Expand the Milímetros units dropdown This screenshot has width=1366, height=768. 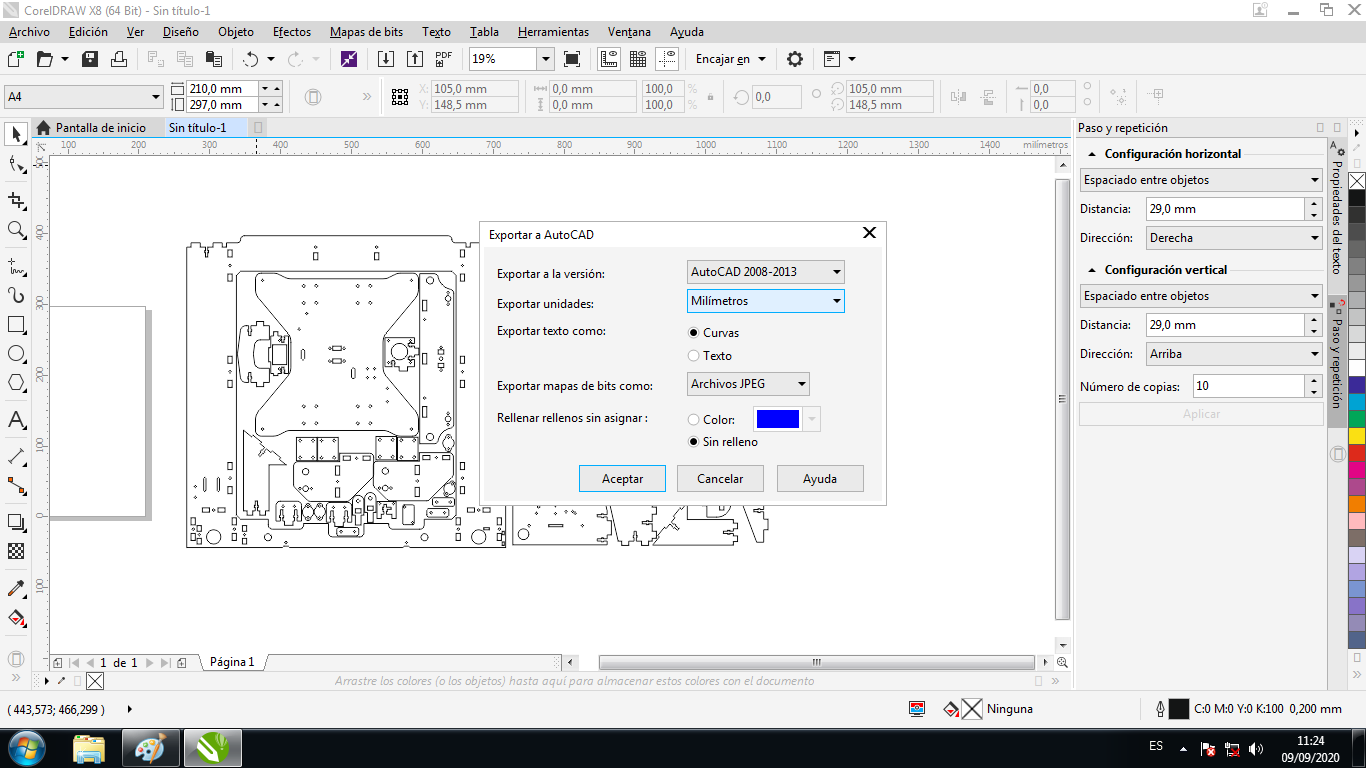(765, 301)
